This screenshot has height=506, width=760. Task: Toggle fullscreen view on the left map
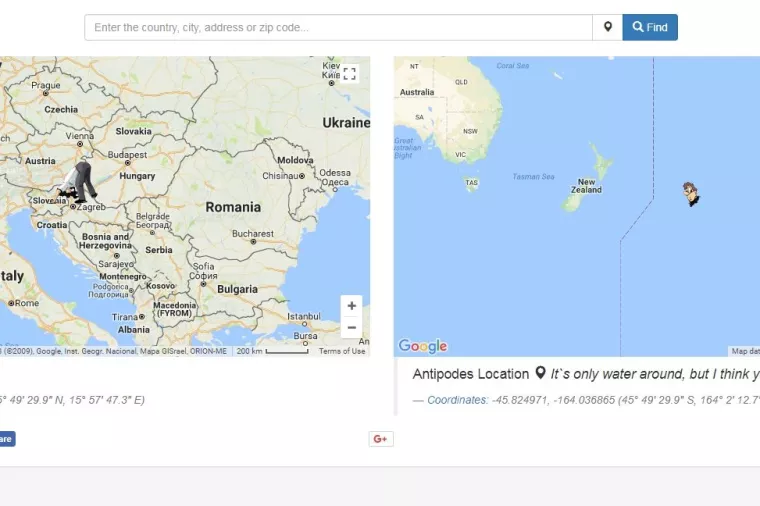[x=350, y=73]
